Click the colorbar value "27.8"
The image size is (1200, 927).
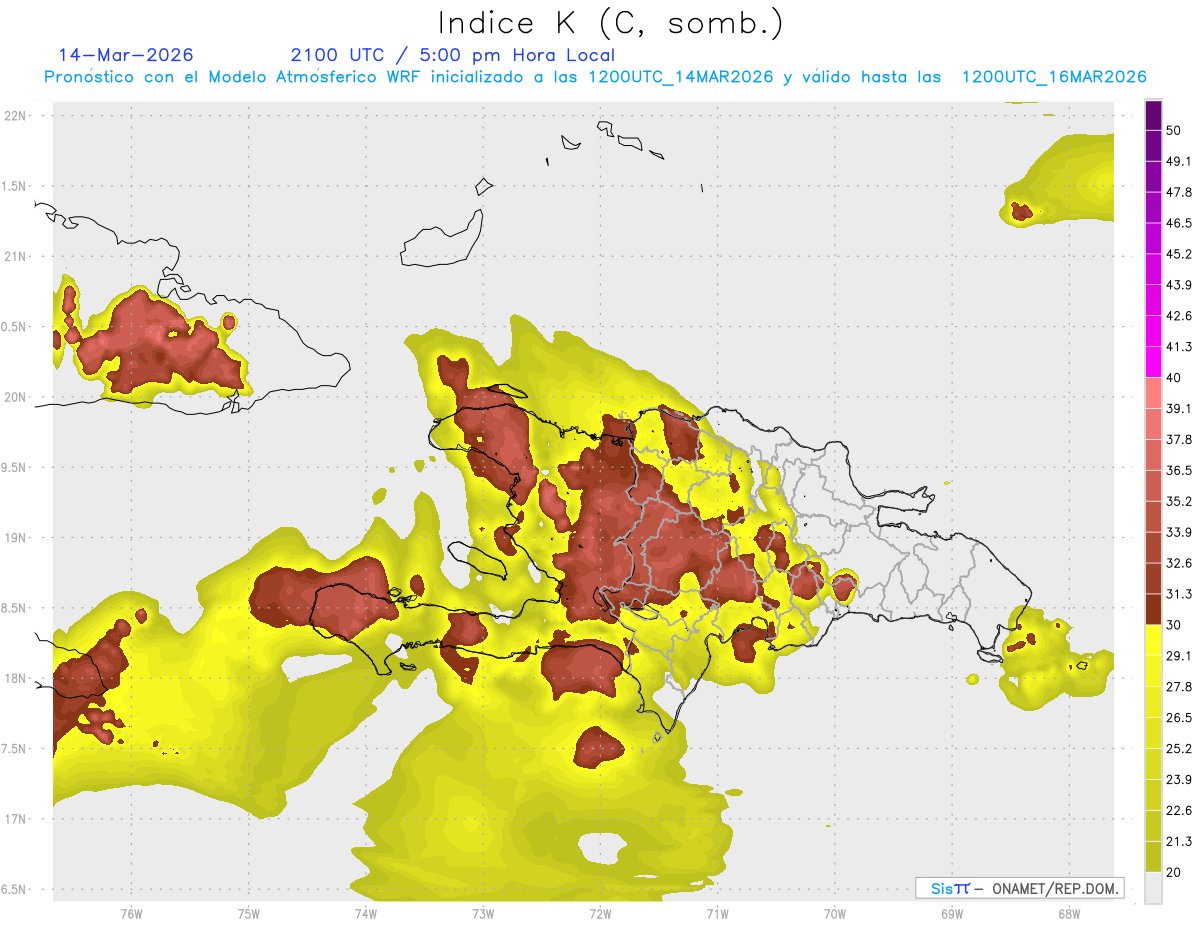tap(1179, 687)
